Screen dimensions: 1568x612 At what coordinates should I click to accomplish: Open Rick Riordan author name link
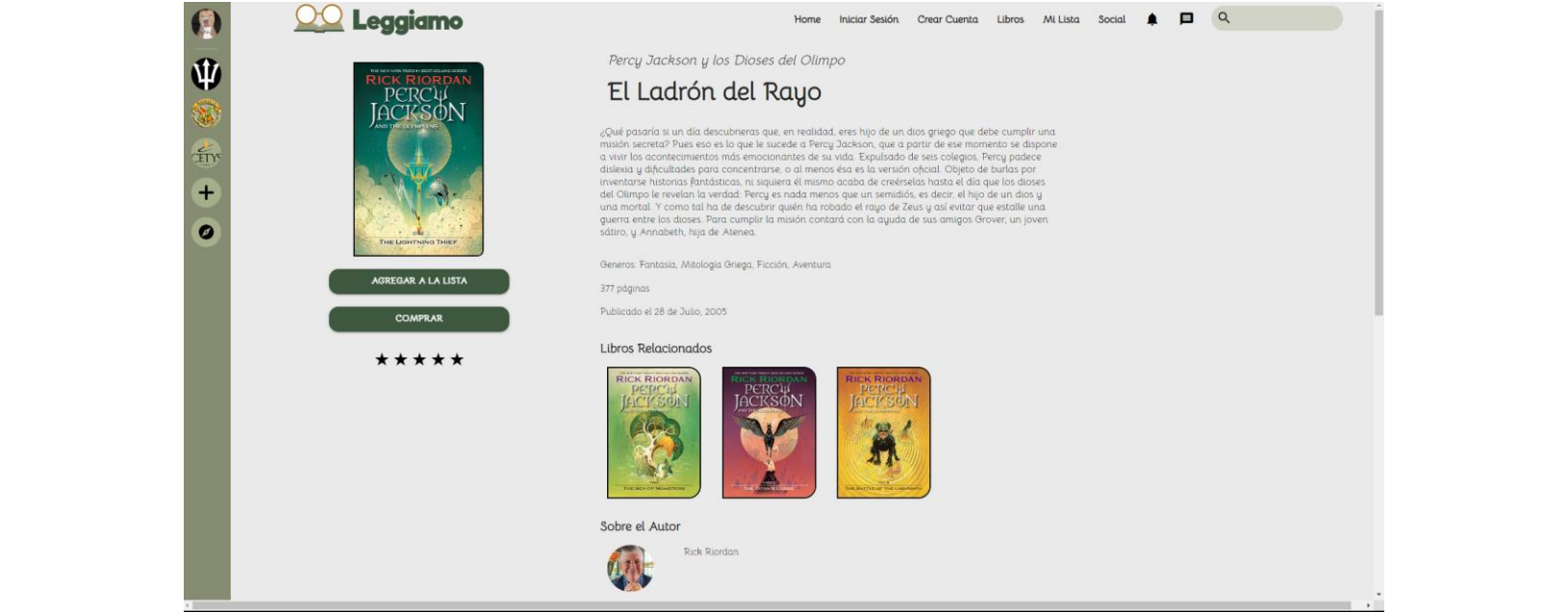[x=711, y=551]
